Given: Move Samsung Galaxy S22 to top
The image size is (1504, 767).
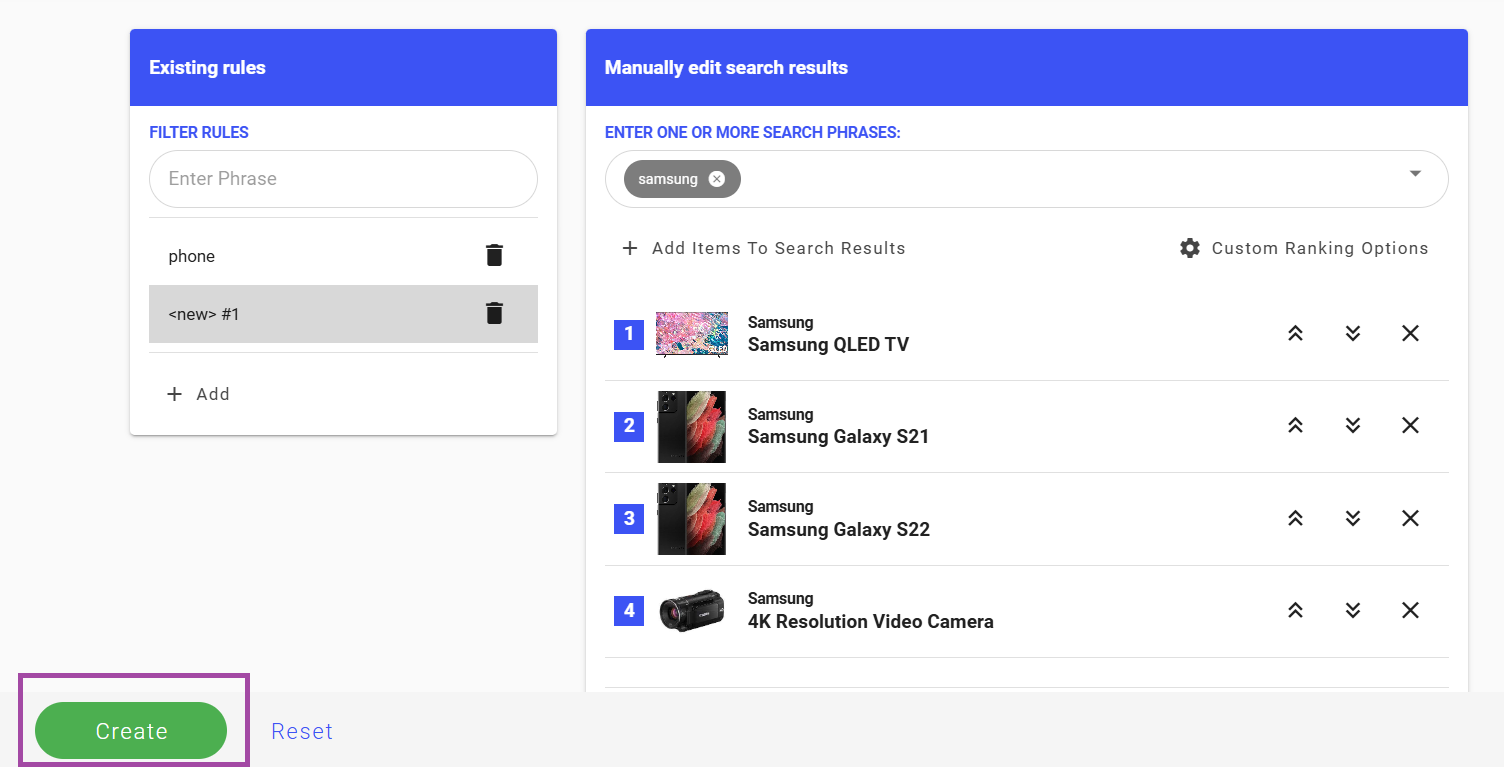Looking at the screenshot, I should point(1295,518).
